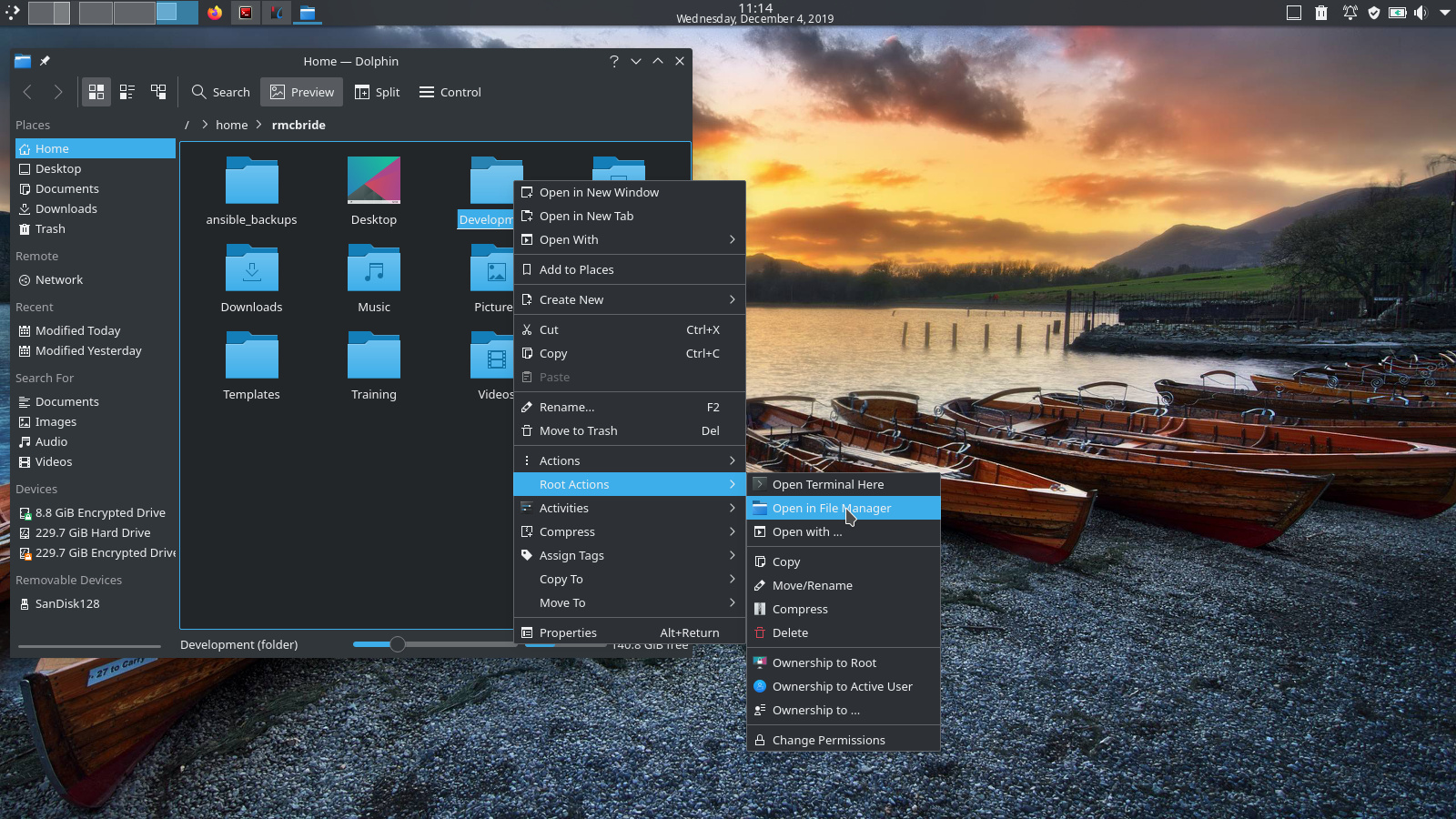Expand the Actions submenu
Viewport: 1456px width, 819px height.
(x=630, y=460)
